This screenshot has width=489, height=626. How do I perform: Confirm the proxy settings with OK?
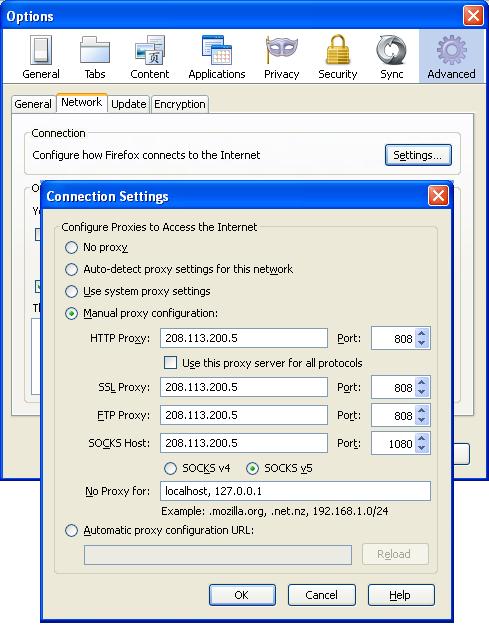click(x=242, y=595)
